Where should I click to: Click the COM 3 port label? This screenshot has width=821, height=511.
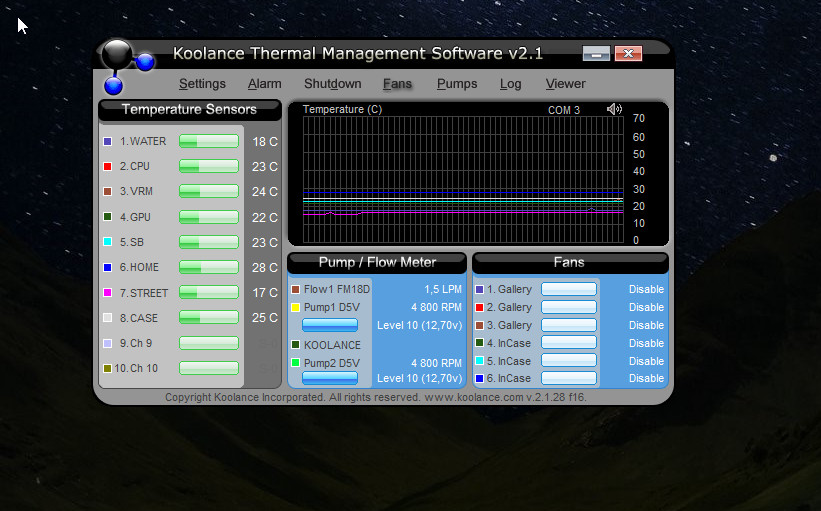pyautogui.click(x=564, y=110)
